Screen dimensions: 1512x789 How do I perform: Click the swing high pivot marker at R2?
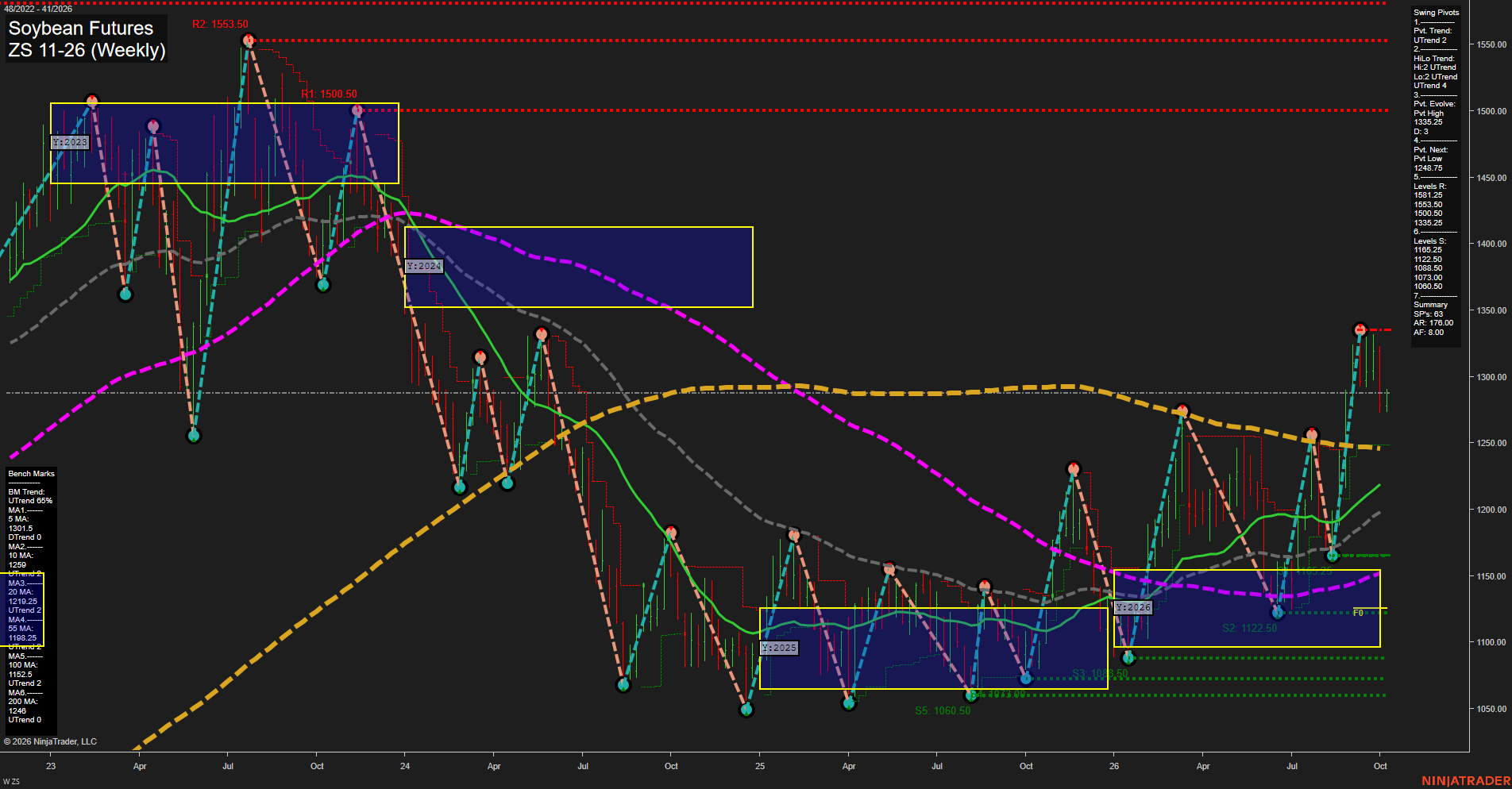(x=249, y=40)
